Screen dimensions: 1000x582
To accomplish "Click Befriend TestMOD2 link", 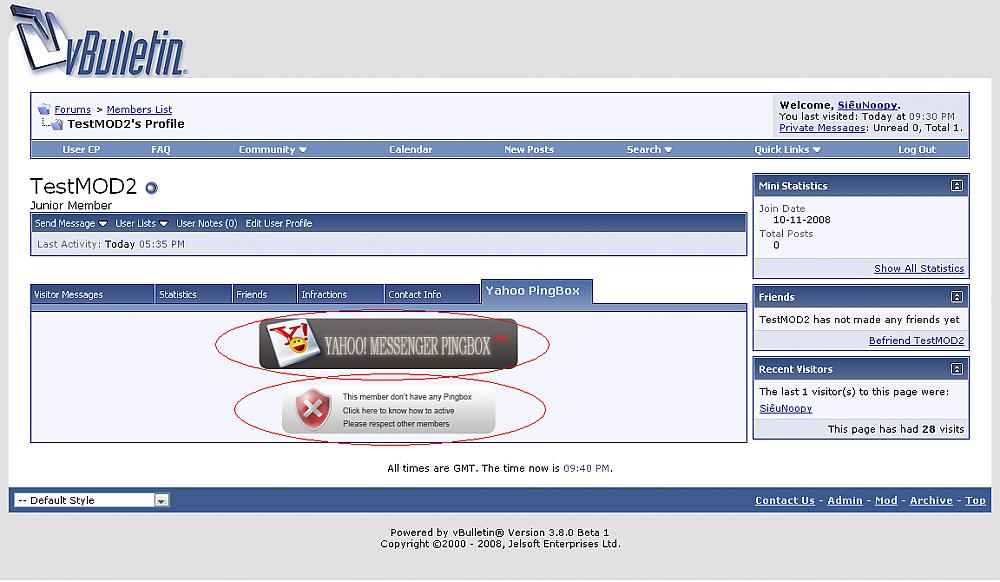I will (916, 341).
